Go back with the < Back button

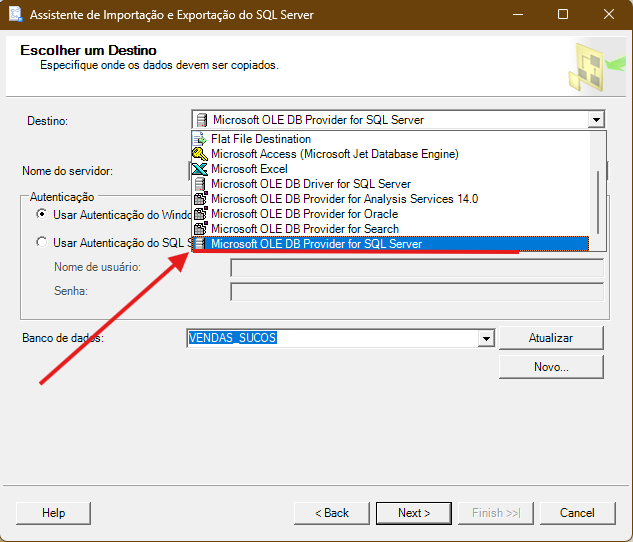click(331, 513)
